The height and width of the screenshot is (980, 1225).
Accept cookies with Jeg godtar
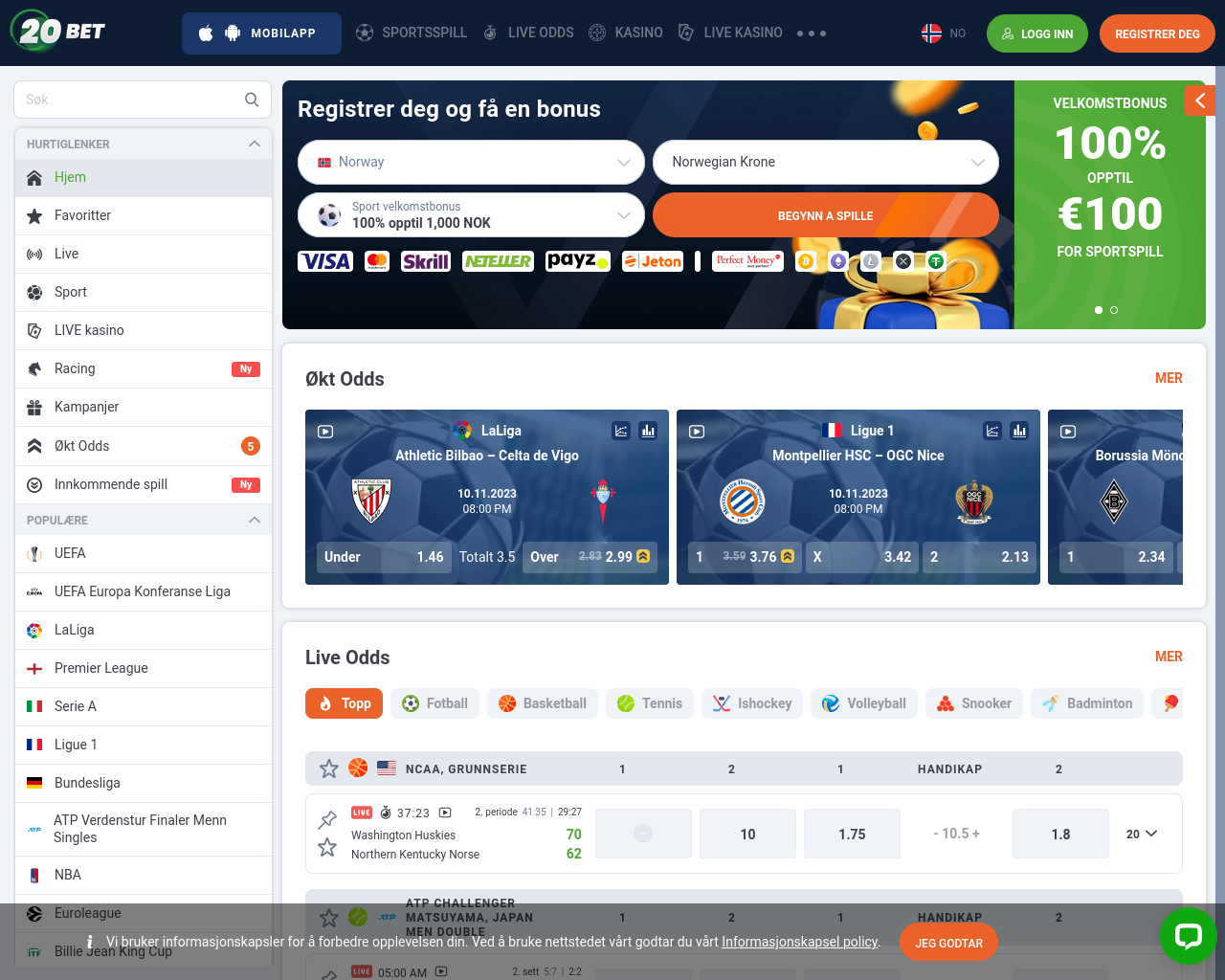click(948, 943)
